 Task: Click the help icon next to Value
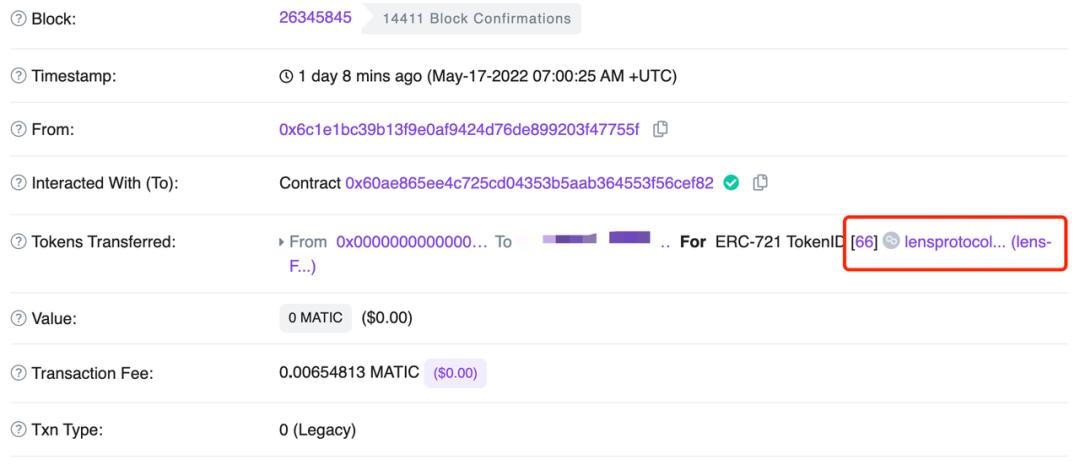[19, 319]
